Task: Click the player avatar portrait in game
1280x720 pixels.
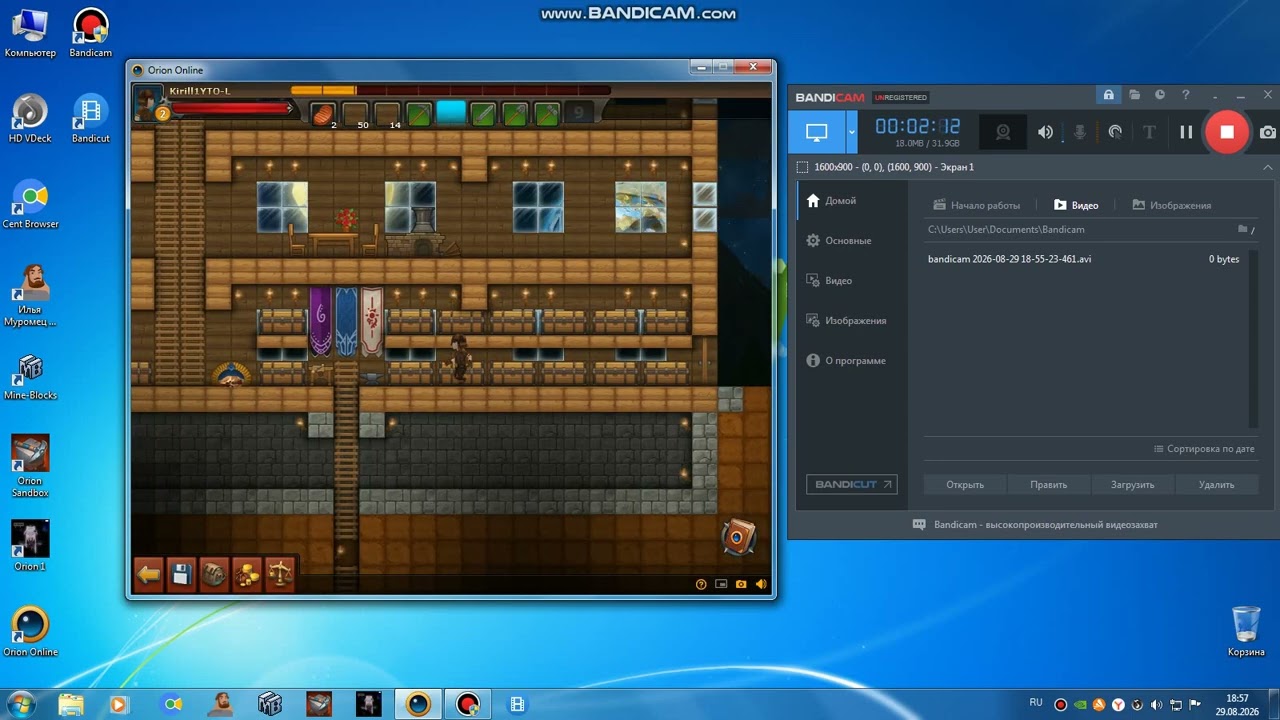Action: coord(148,102)
